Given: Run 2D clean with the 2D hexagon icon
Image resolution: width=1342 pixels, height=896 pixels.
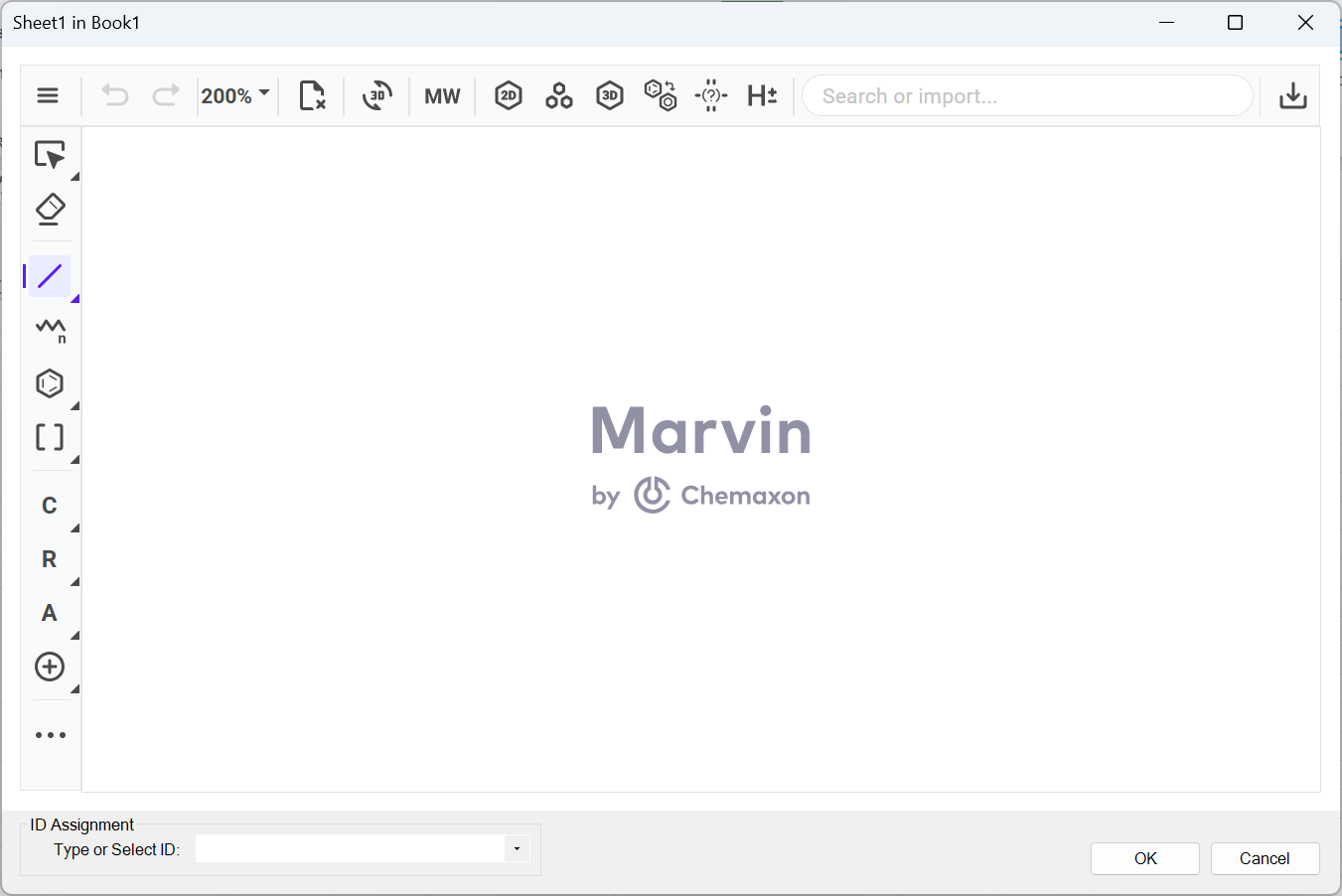Looking at the screenshot, I should click(509, 96).
